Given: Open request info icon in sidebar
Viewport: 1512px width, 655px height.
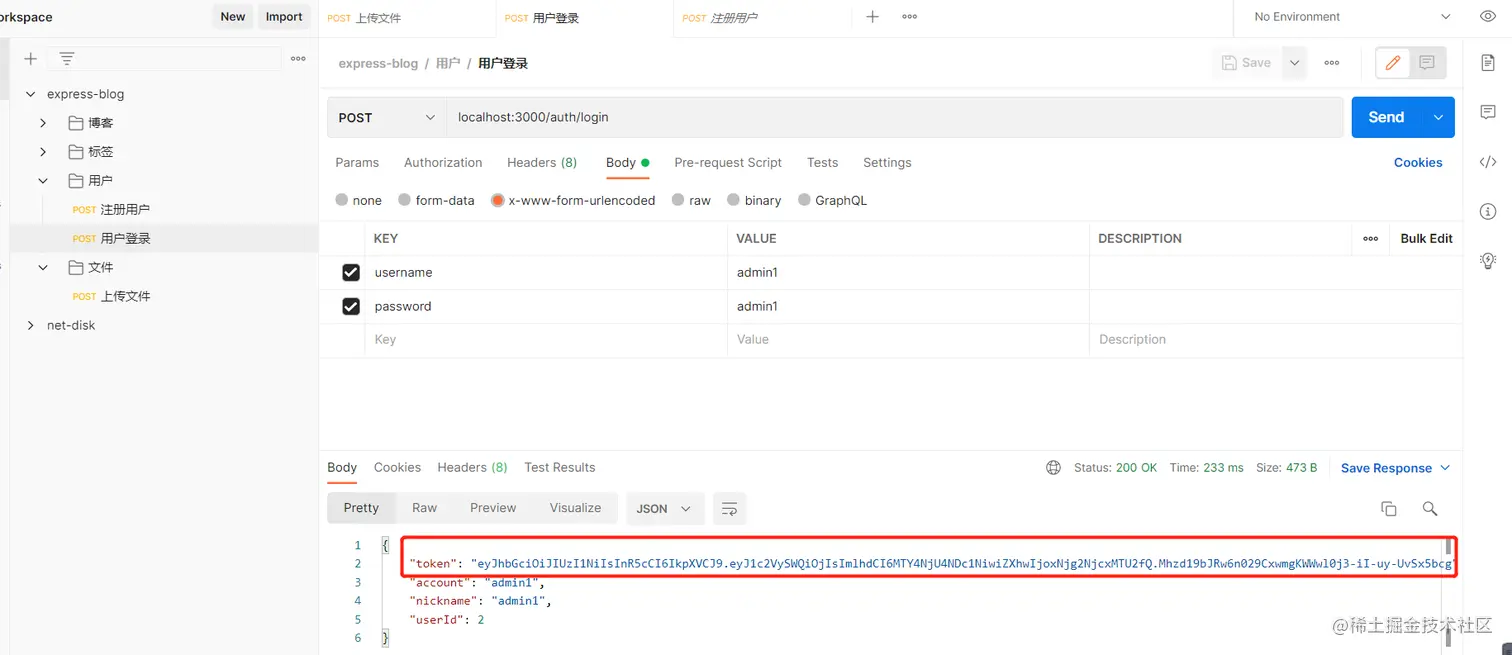Looking at the screenshot, I should pos(1488,211).
